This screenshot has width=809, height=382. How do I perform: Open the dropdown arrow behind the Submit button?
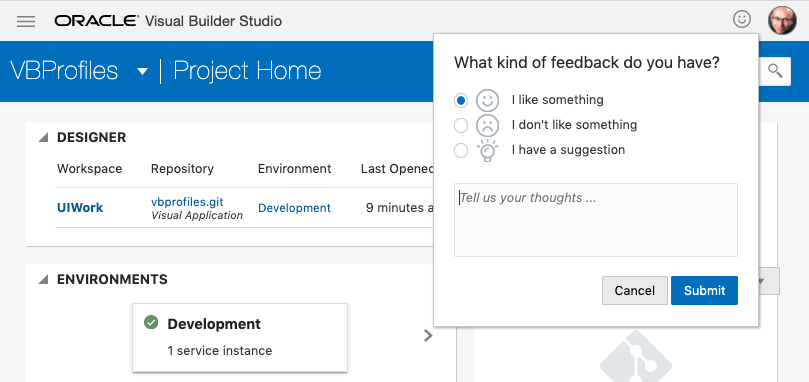click(761, 281)
